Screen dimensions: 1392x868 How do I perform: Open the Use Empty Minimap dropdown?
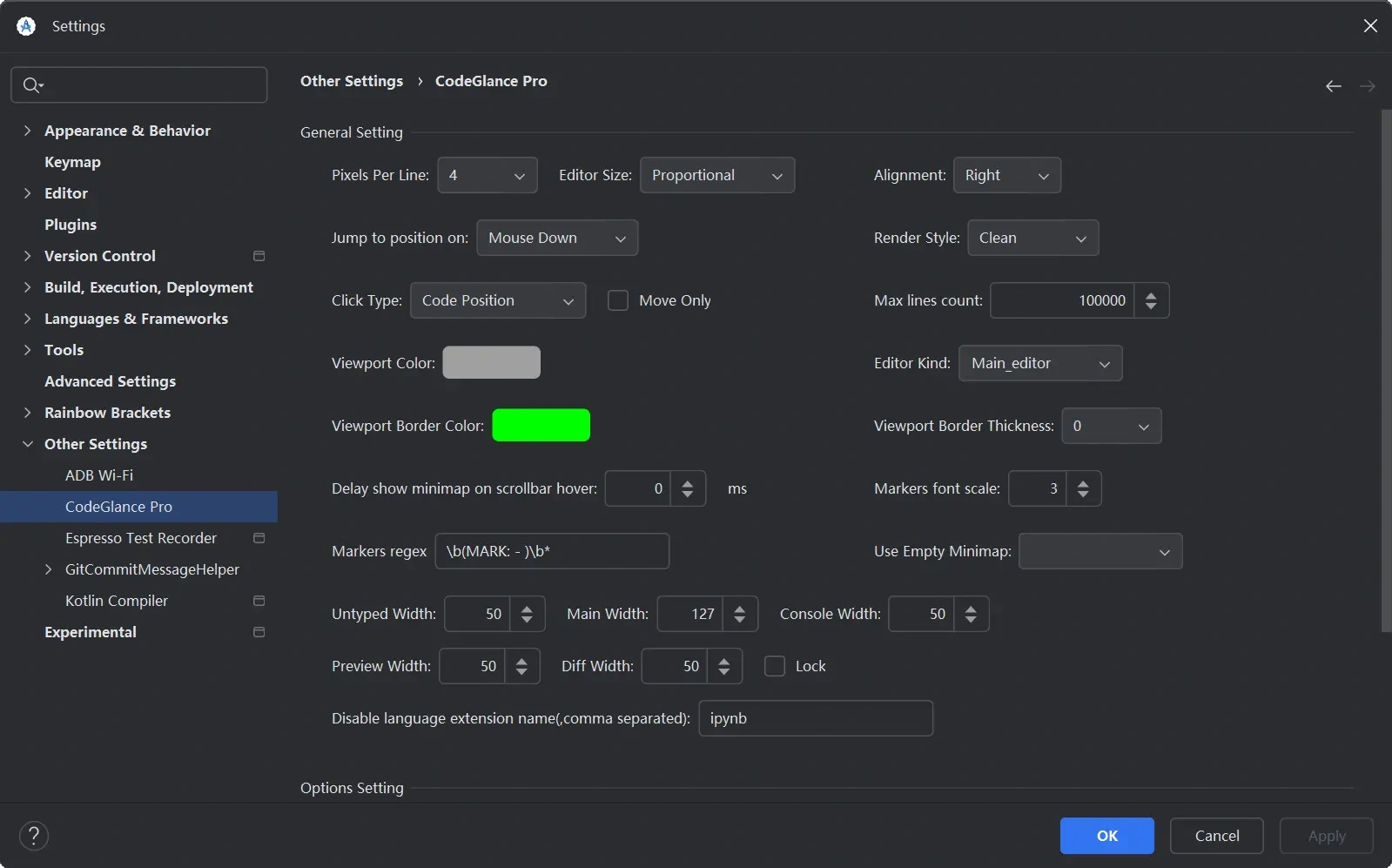[x=1100, y=551]
